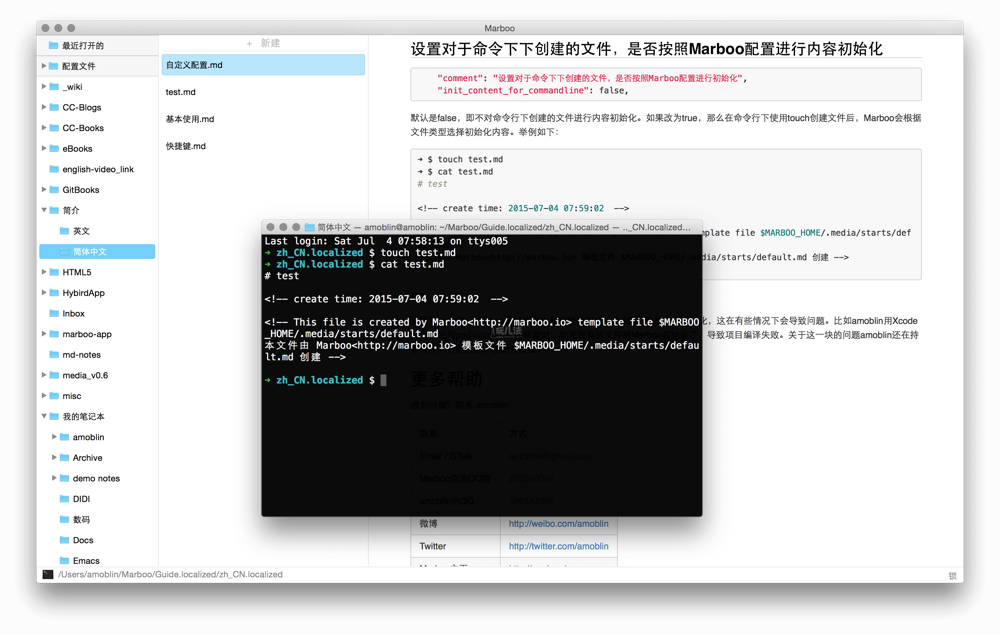
Task: Click the Inbox folder icon
Action: [54, 313]
